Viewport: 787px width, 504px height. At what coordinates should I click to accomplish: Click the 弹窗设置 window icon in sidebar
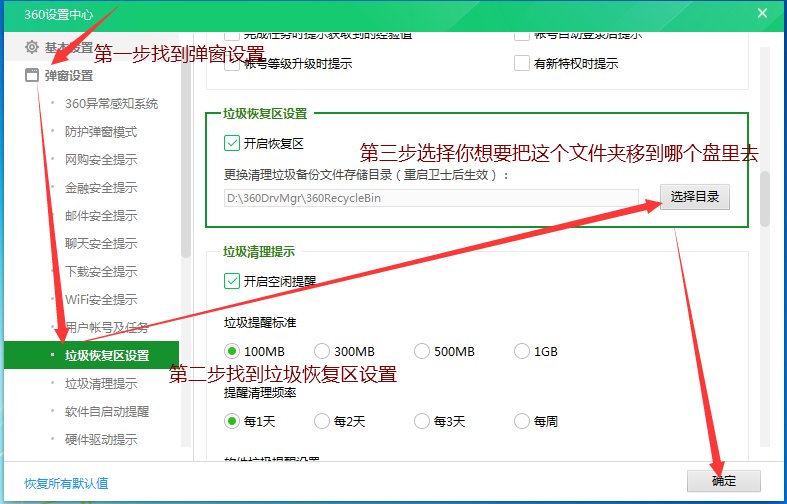[x=32, y=75]
